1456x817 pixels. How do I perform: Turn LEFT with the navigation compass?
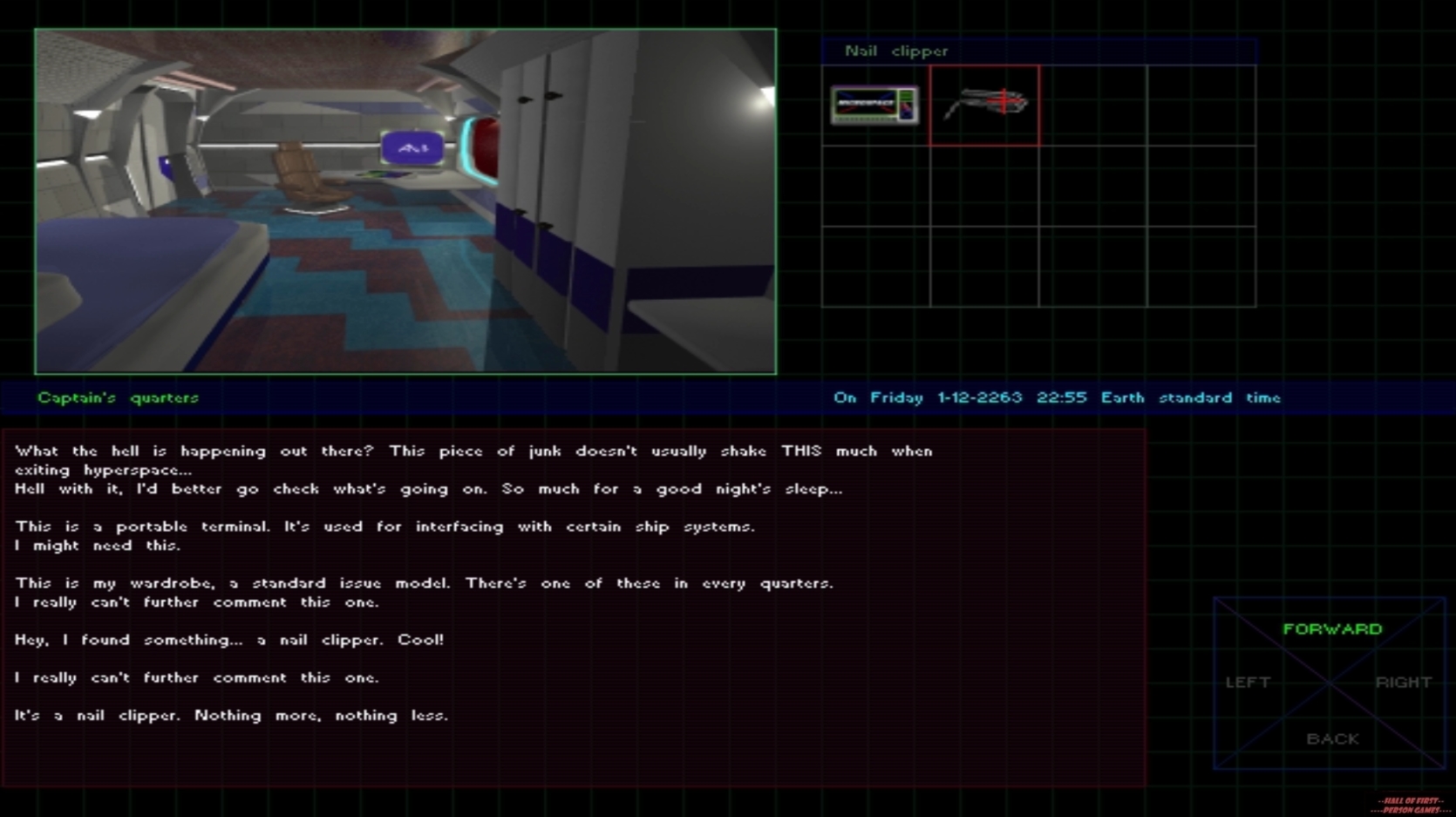point(1248,683)
